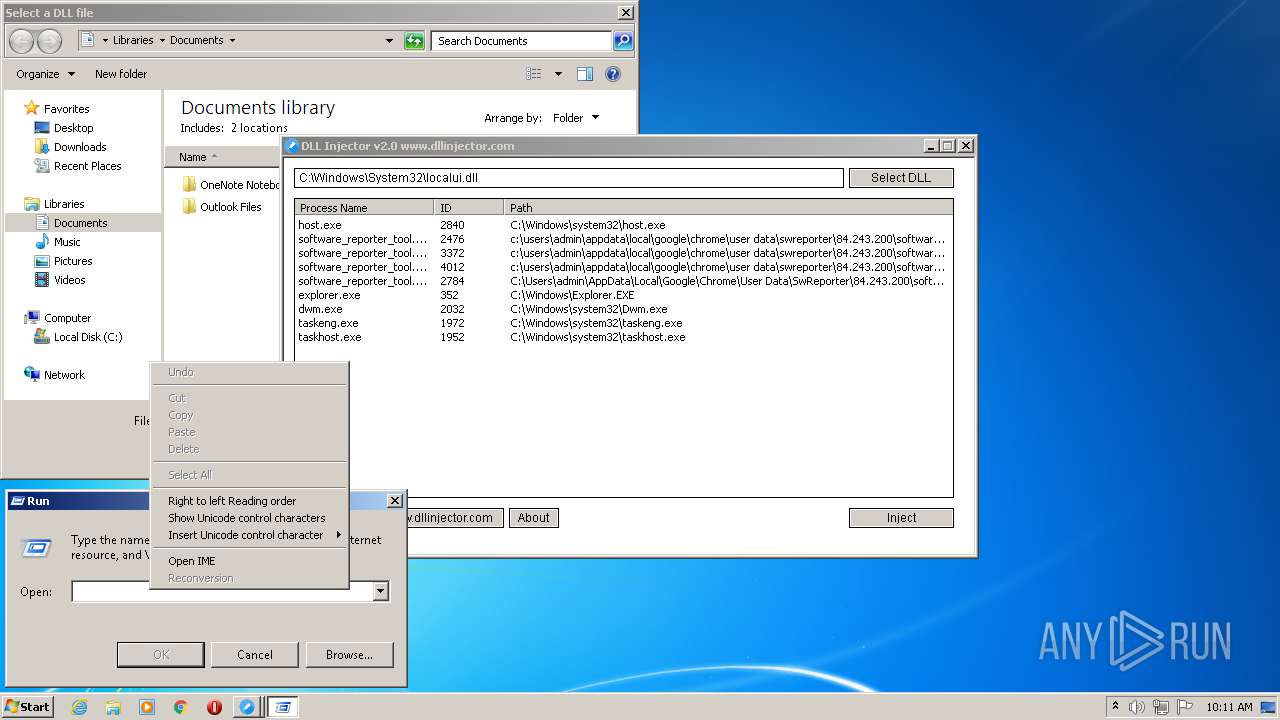Open the Action Center flag icon
This screenshot has height=720, width=1280.
point(1185,707)
